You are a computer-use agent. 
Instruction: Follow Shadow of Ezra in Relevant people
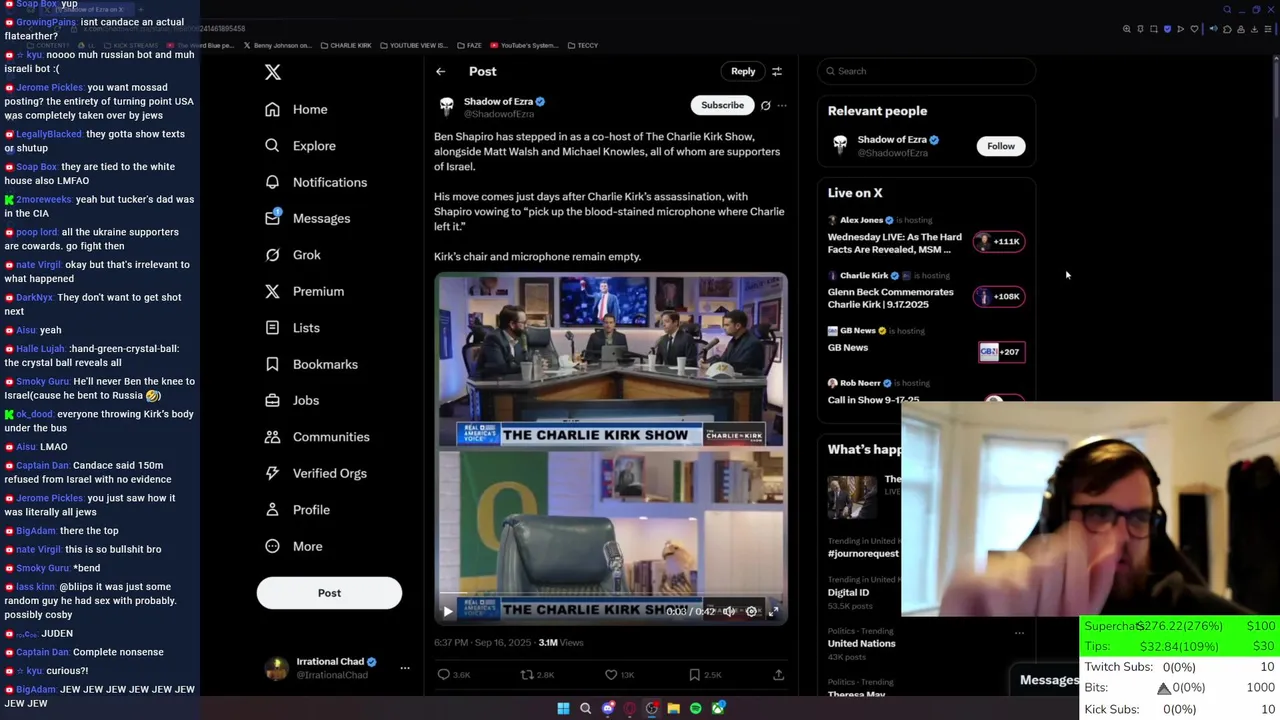click(1001, 146)
